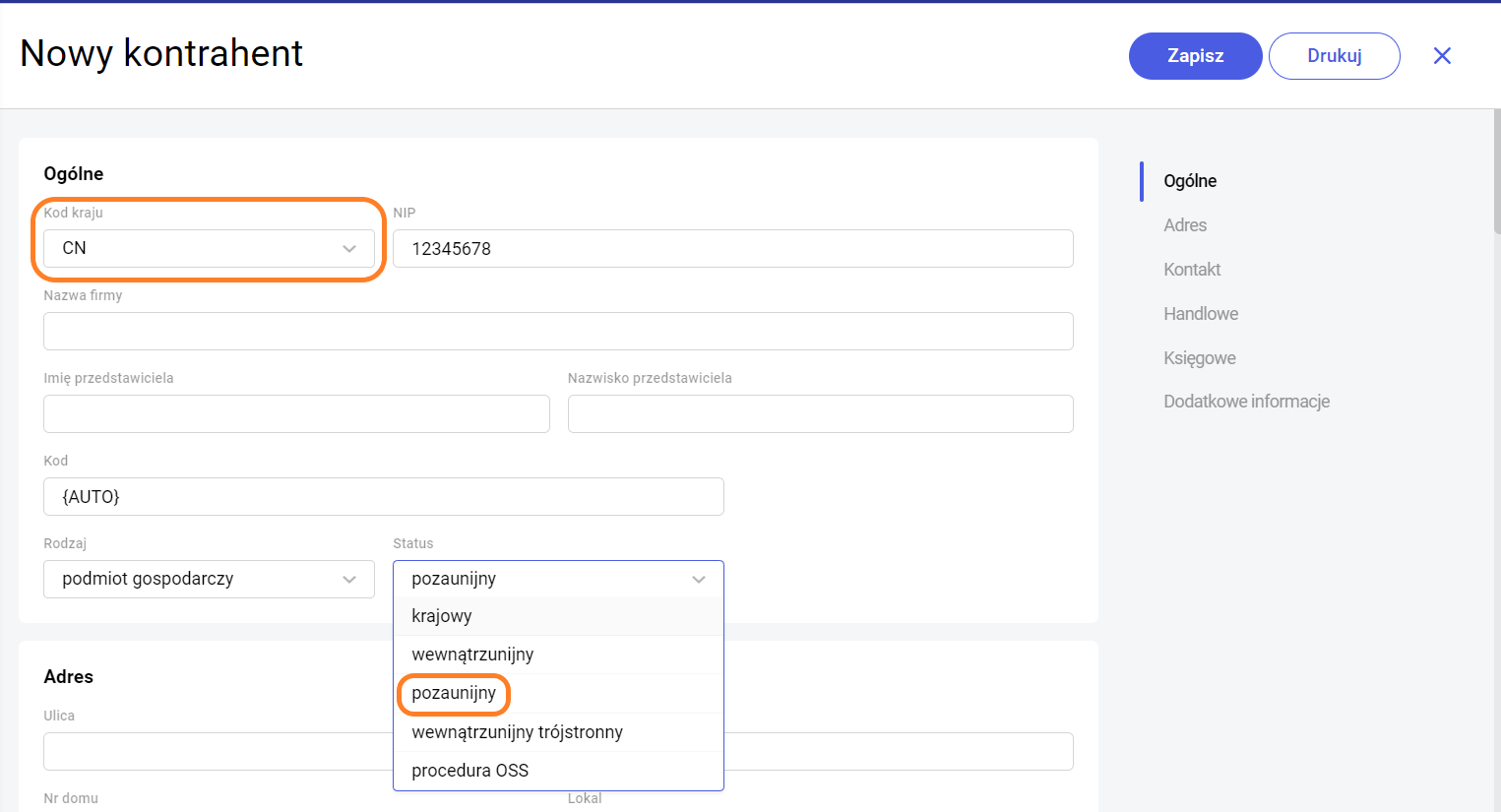Open Dodatkowe informacje section
This screenshot has width=1501, height=812.
tap(1246, 402)
